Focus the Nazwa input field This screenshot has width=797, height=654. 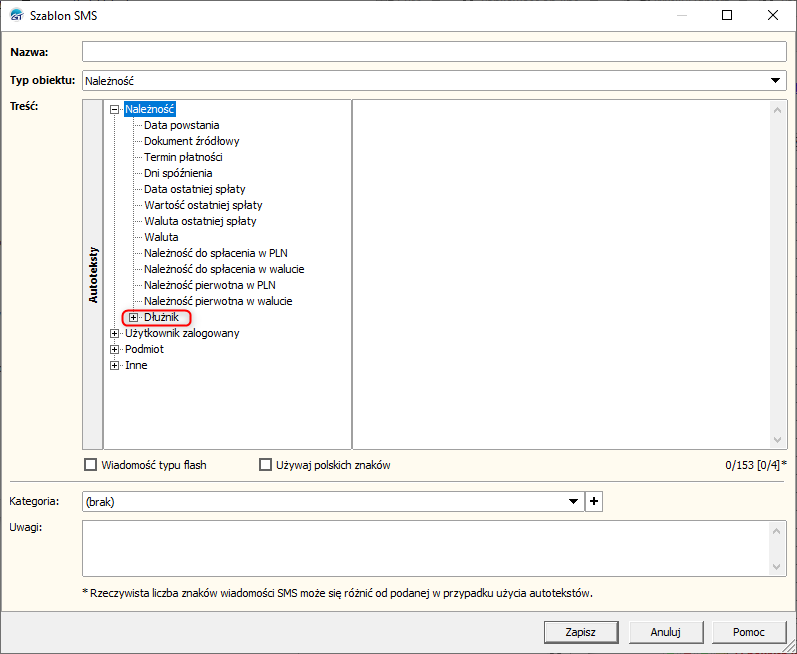434,52
